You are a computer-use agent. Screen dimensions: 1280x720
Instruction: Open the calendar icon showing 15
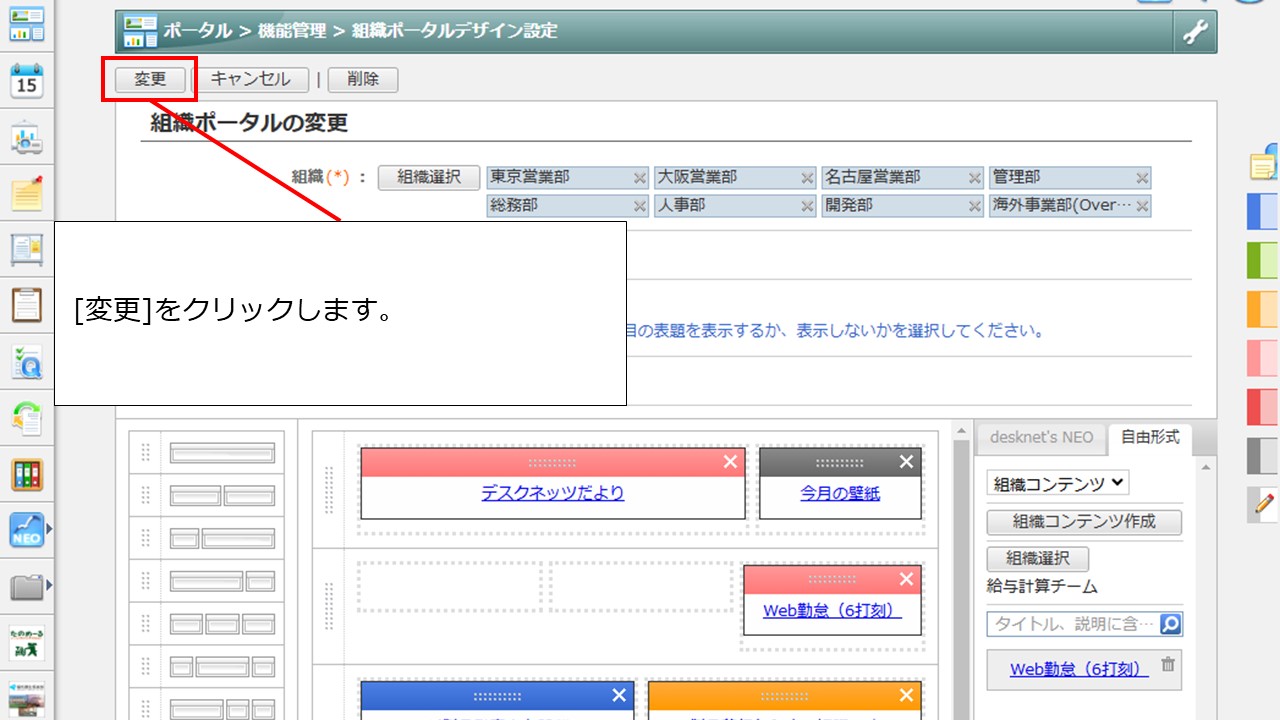click(x=27, y=82)
